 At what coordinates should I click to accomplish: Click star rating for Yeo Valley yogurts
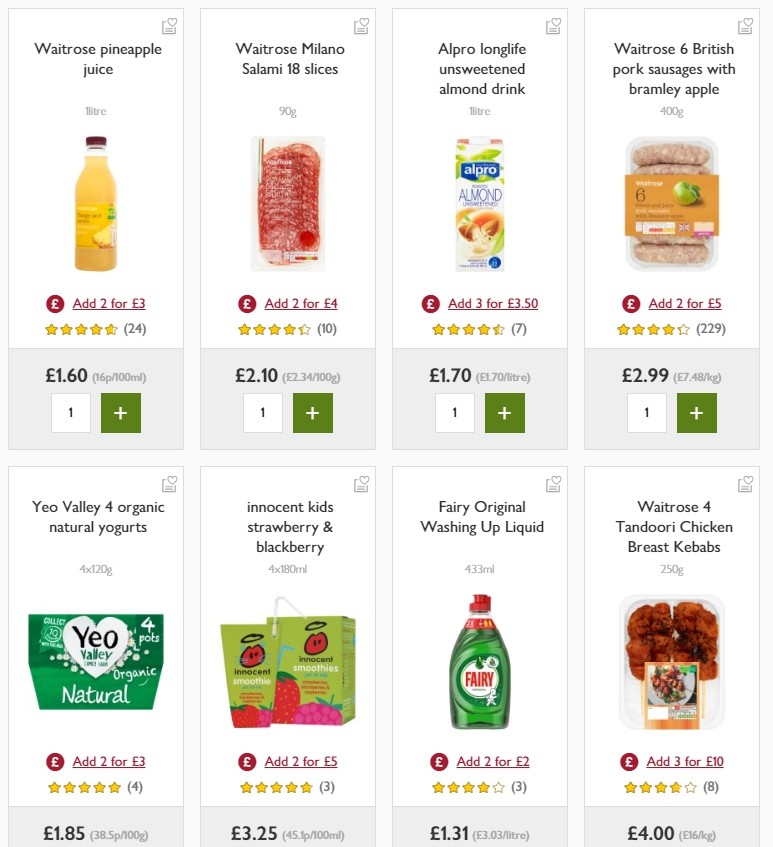tap(87, 787)
